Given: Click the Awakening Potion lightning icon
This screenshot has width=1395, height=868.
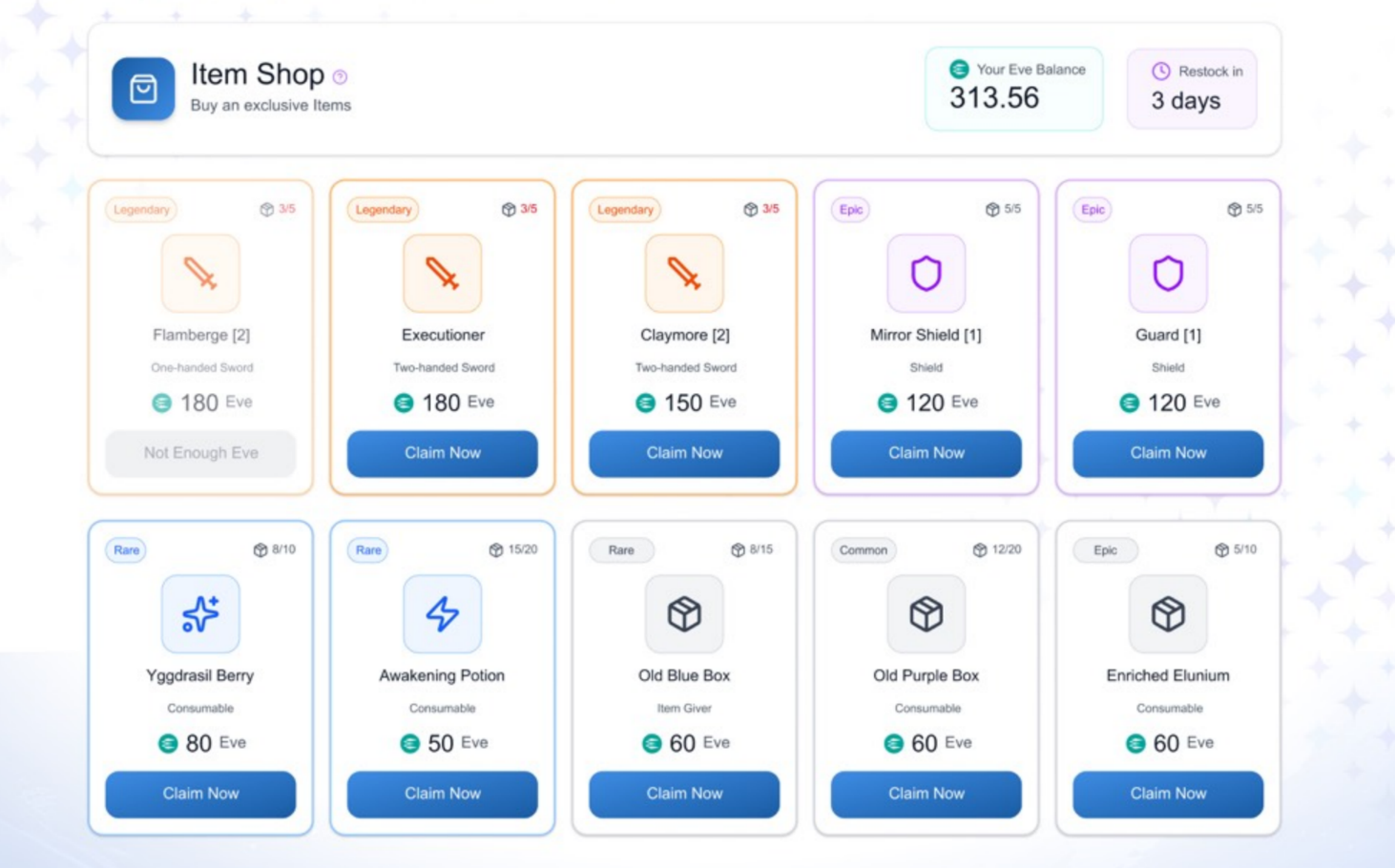Looking at the screenshot, I should (442, 614).
